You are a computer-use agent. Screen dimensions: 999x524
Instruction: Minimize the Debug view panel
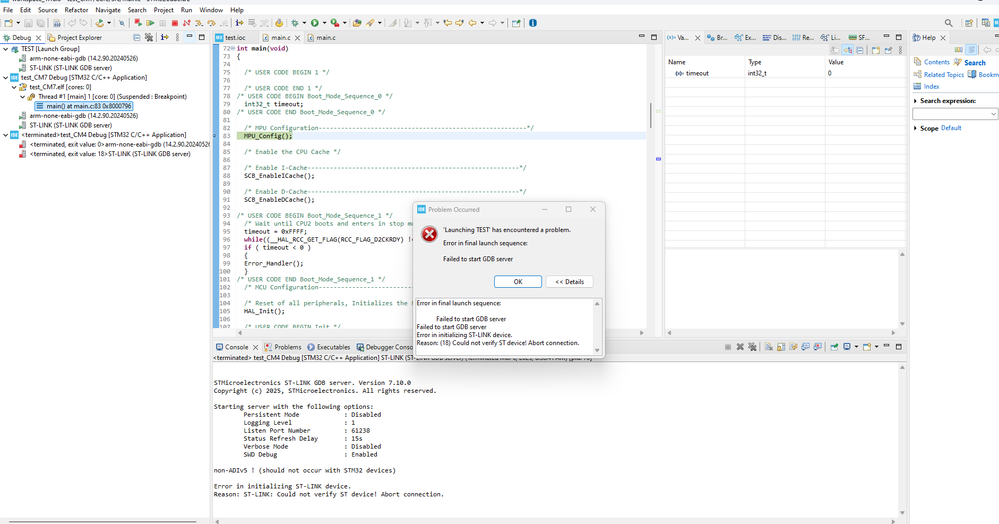coord(189,37)
